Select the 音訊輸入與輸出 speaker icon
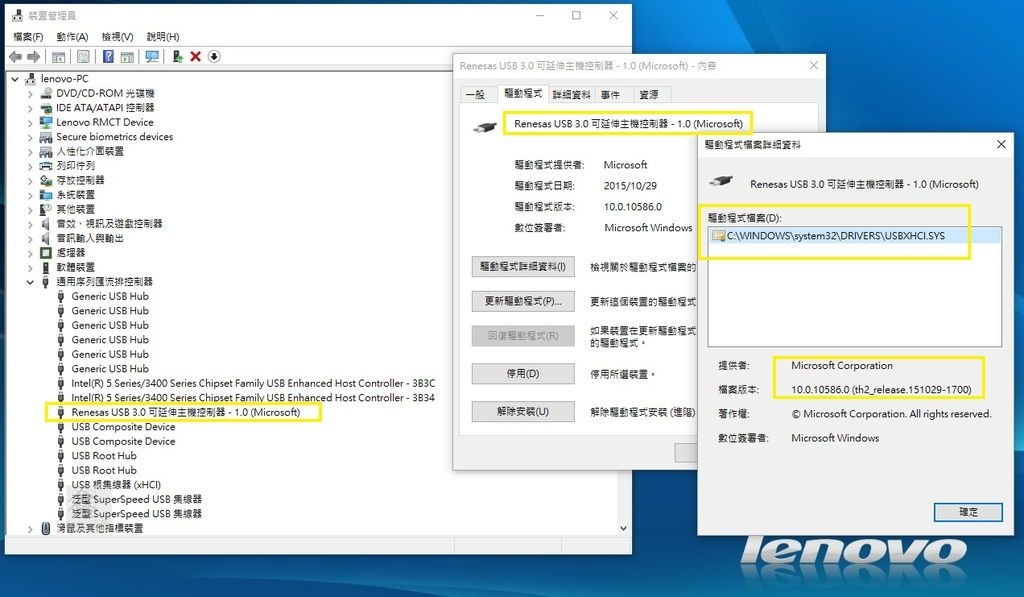This screenshot has width=1024, height=597. click(46, 238)
